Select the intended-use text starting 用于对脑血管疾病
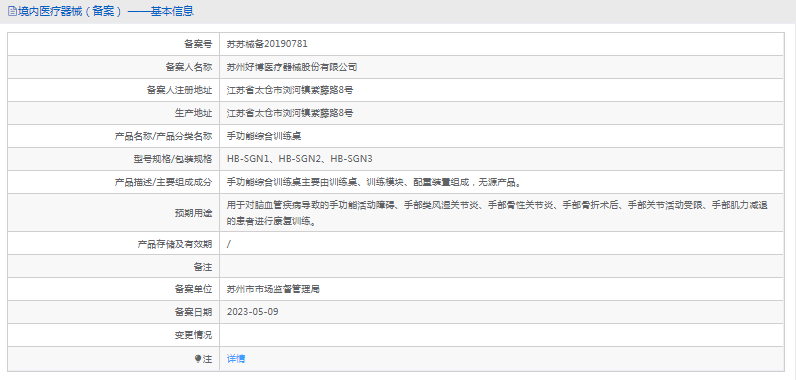 (497, 213)
